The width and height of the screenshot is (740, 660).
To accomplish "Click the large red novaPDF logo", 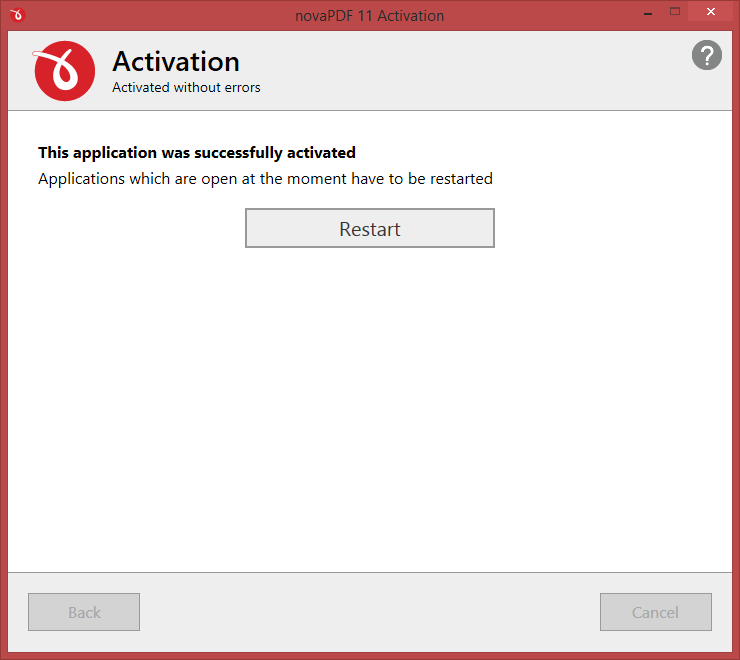I will coord(64,71).
